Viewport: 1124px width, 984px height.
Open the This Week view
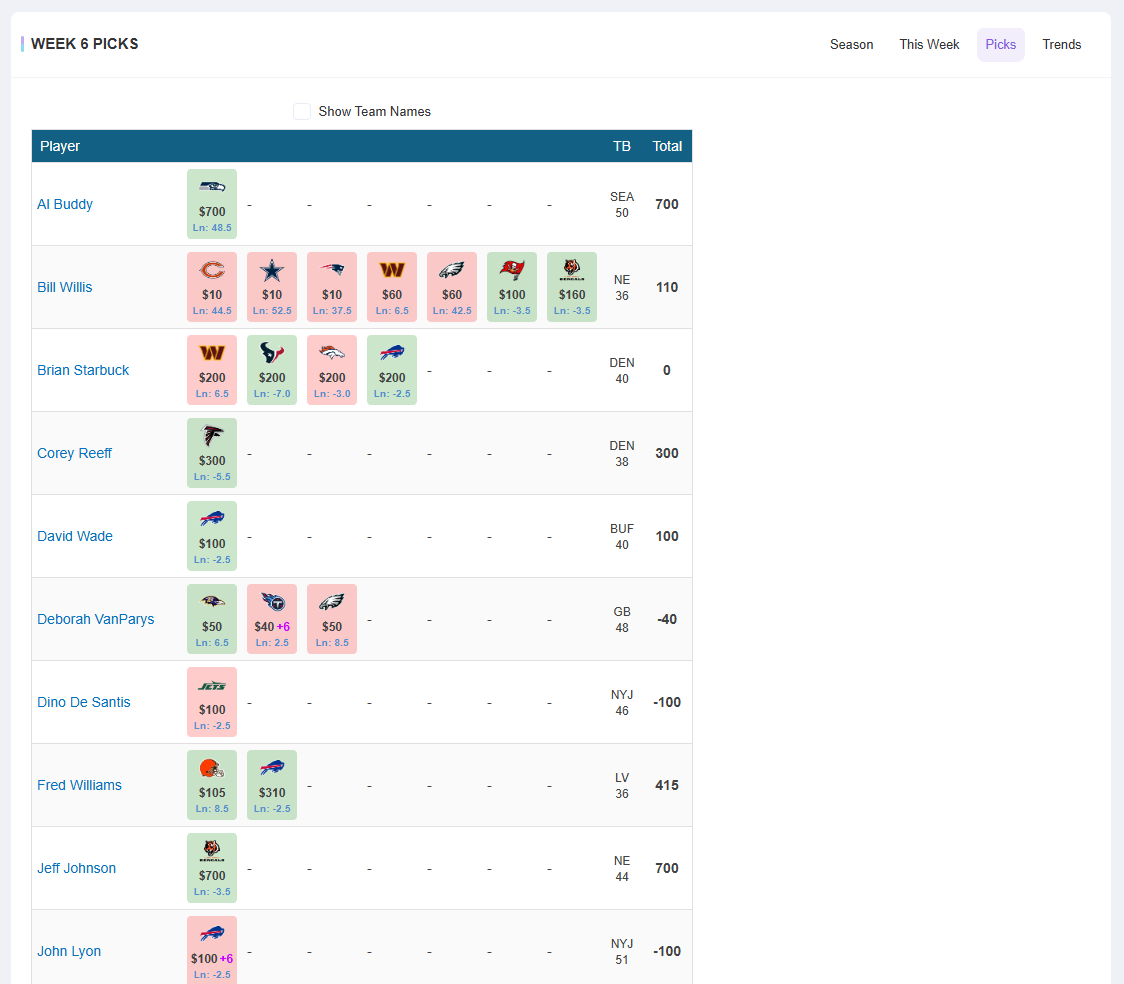(x=928, y=44)
